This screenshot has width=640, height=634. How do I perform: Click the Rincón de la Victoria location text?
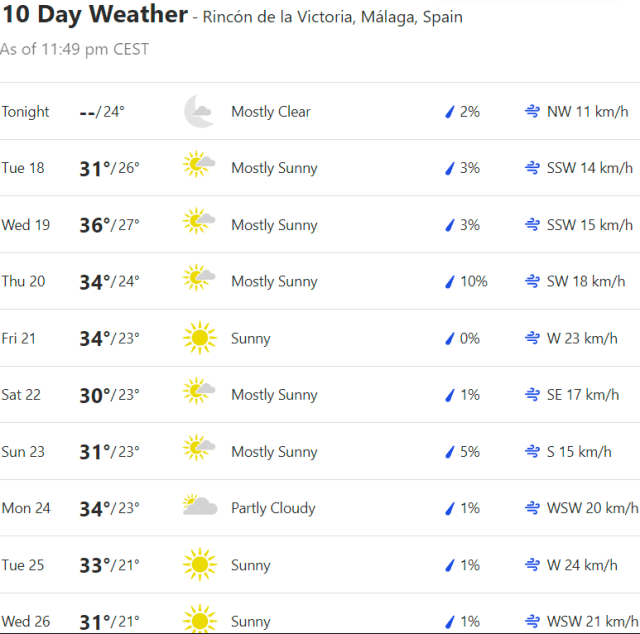point(332,18)
